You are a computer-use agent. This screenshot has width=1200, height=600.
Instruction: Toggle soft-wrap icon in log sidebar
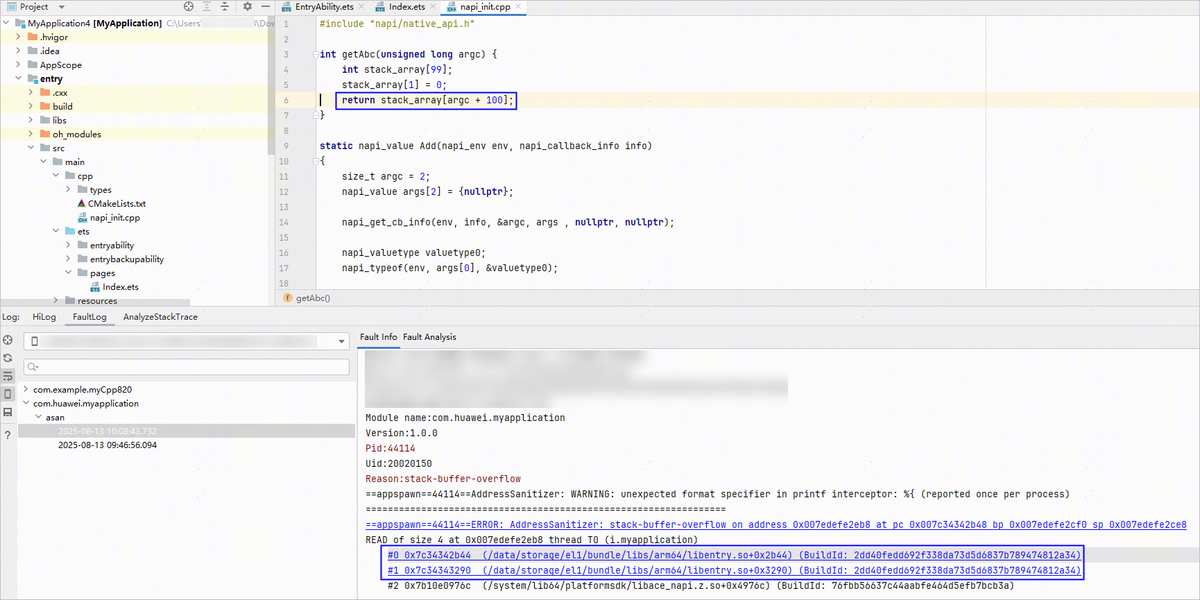coord(8,376)
